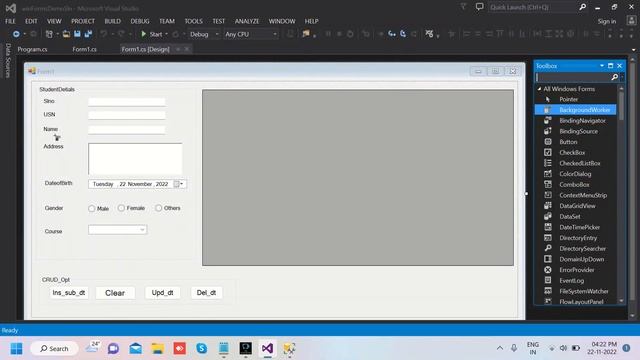Image resolution: width=640 pixels, height=360 pixels.
Task: Click the Toolbox search input field
Action: 573,77
